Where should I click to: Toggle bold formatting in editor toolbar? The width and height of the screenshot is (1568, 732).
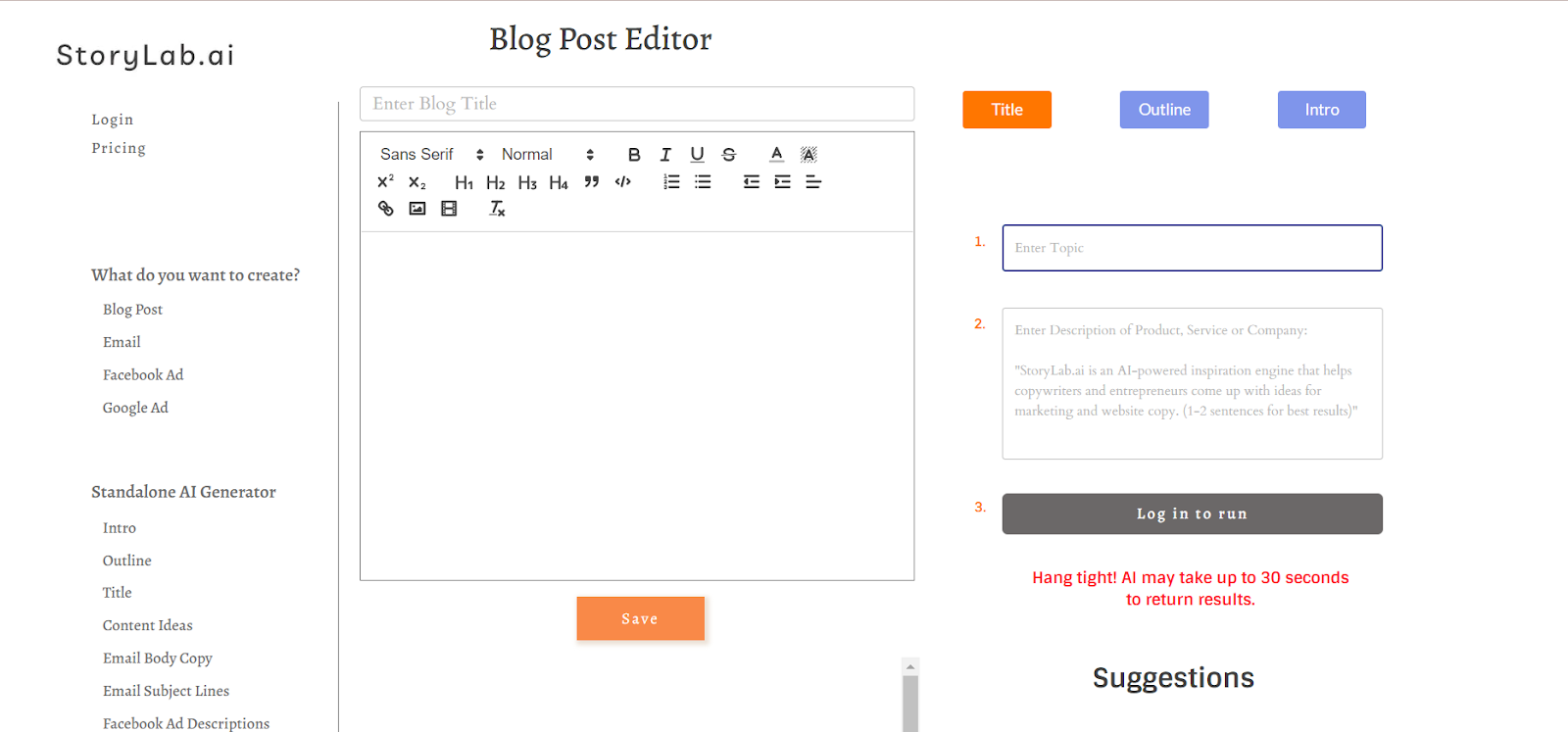pyautogui.click(x=634, y=155)
